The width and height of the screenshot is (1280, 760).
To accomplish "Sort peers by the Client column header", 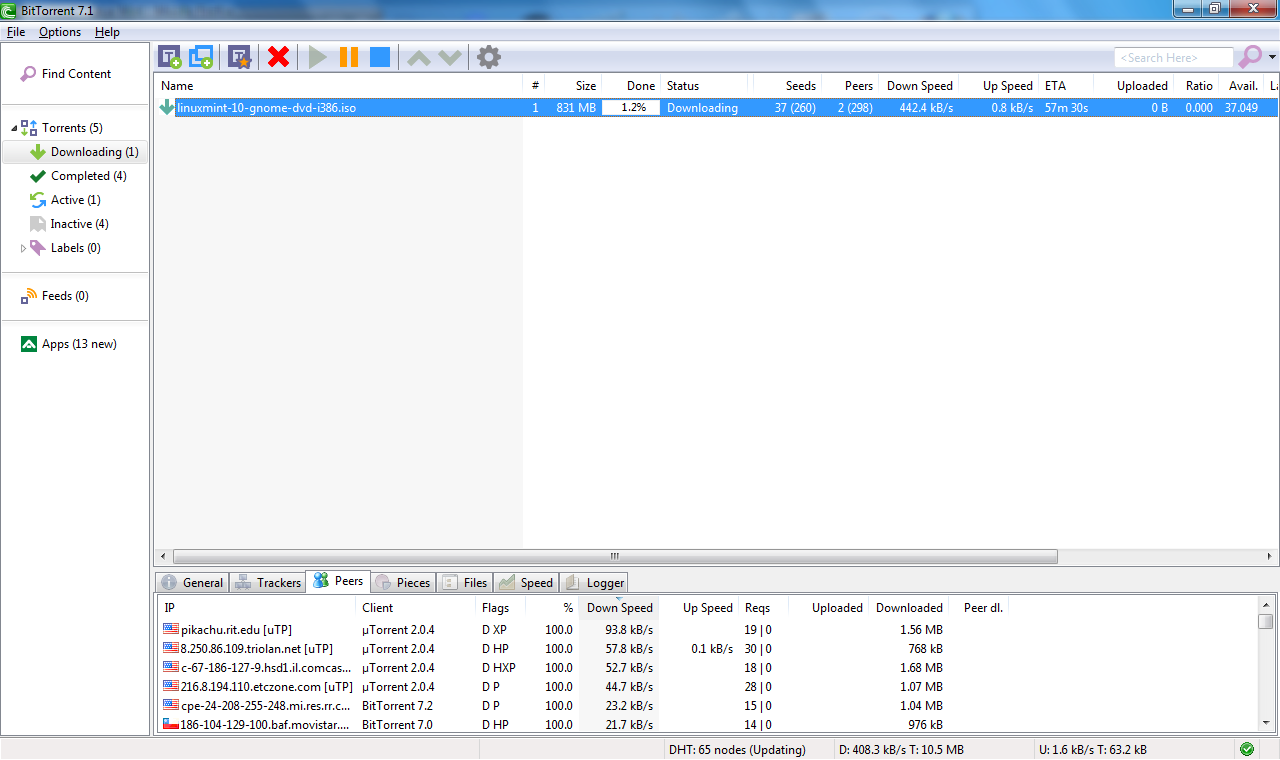I will tap(416, 608).
